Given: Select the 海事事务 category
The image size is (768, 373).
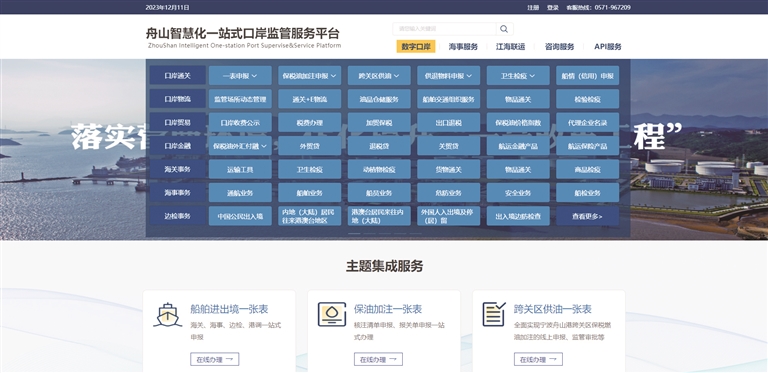Looking at the screenshot, I should click(177, 192).
